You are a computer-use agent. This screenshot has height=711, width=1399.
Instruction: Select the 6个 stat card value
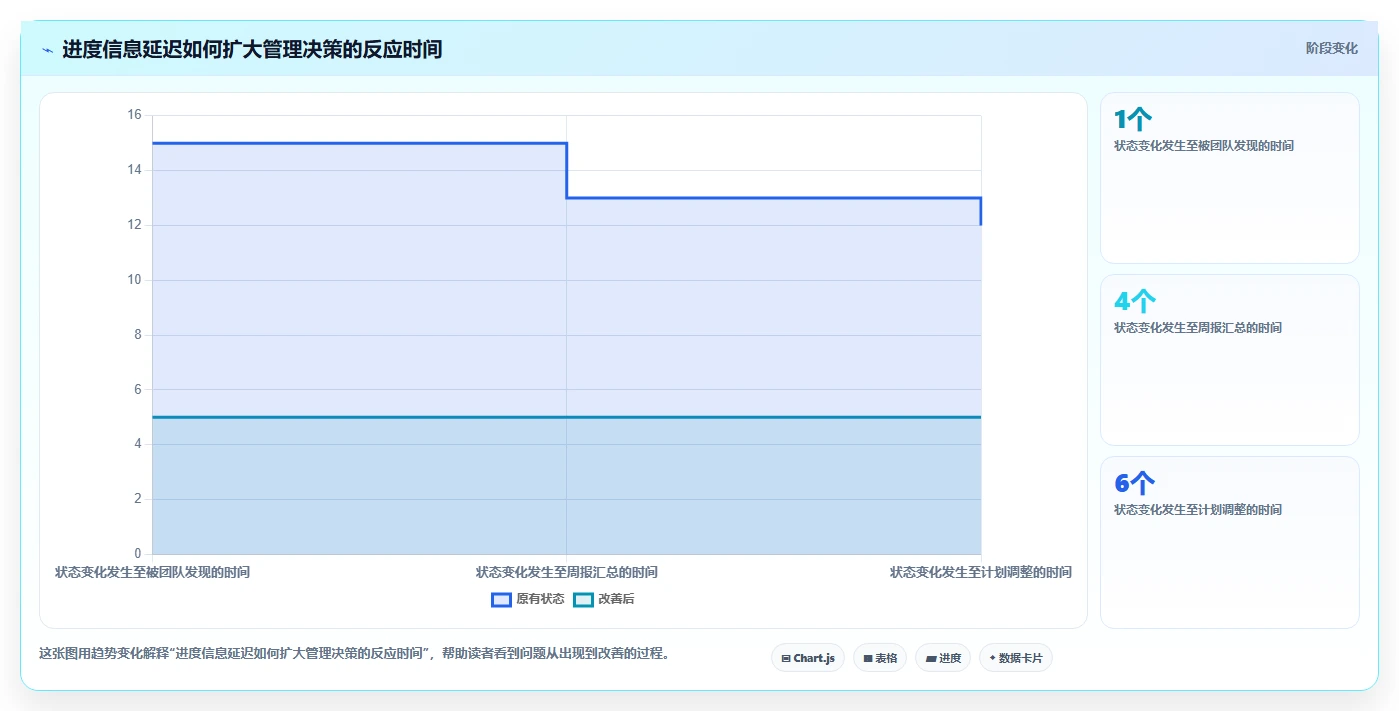coord(1135,484)
